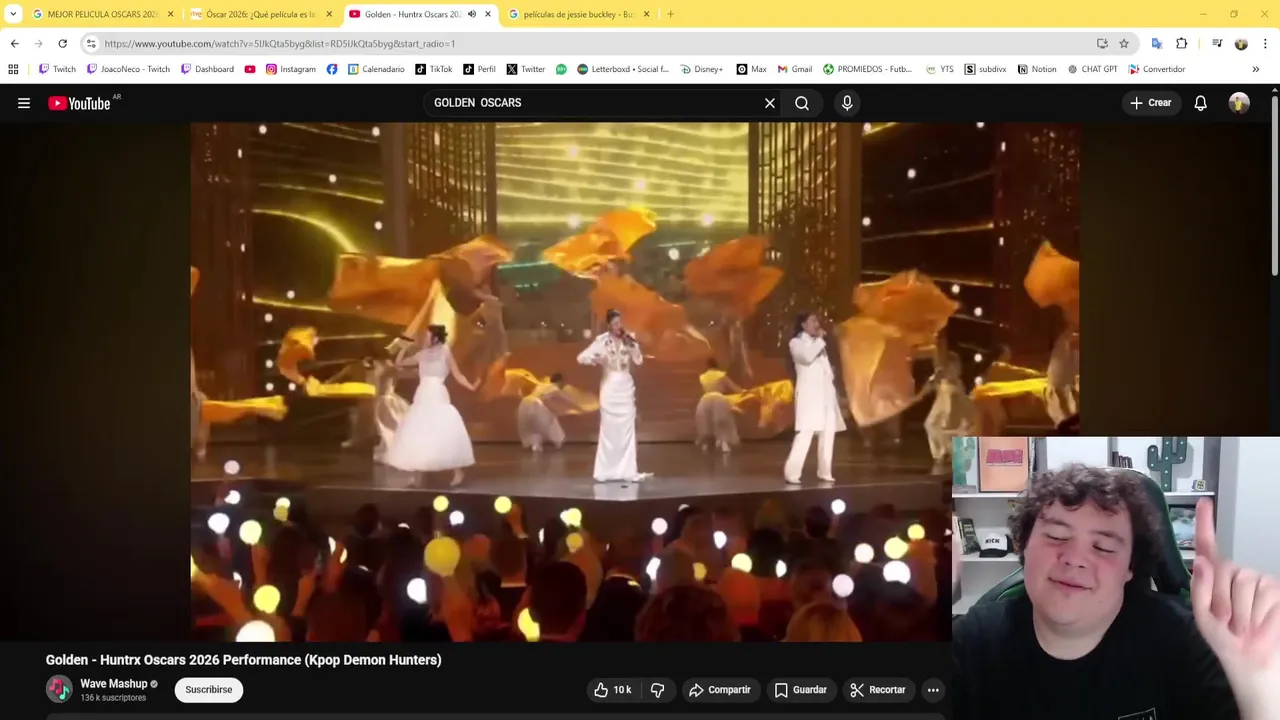
Task: Clip the video with Recortar
Action: 878,690
